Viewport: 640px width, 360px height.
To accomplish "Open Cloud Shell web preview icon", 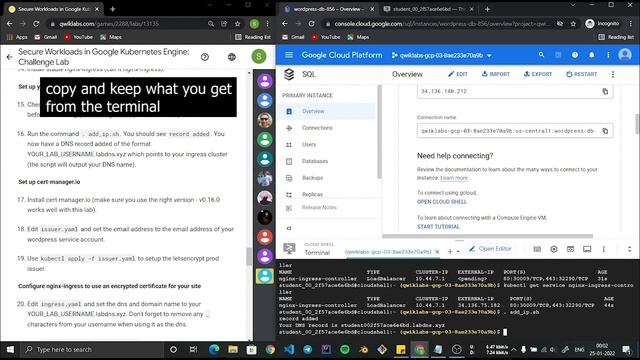I will tap(570, 249).
